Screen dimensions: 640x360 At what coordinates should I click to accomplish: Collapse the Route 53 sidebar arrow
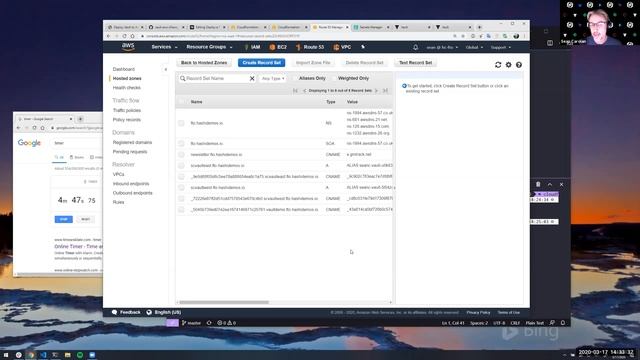point(166,69)
